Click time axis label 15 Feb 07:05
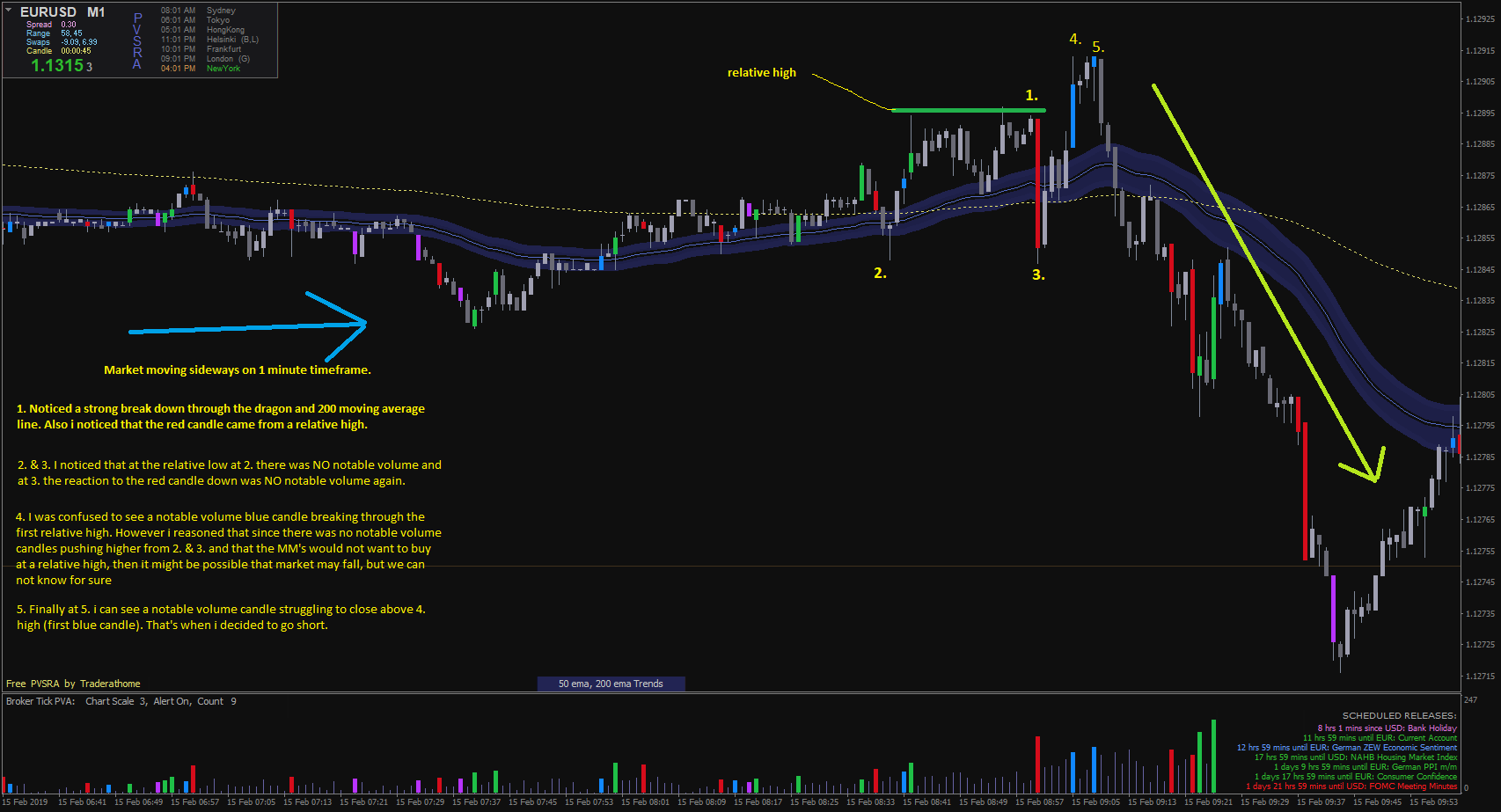Screen dimensions: 1501x812 [251, 802]
